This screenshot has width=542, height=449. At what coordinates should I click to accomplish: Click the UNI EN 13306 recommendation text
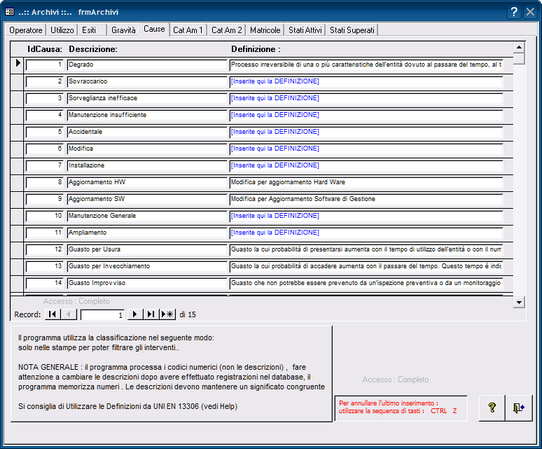(x=128, y=406)
